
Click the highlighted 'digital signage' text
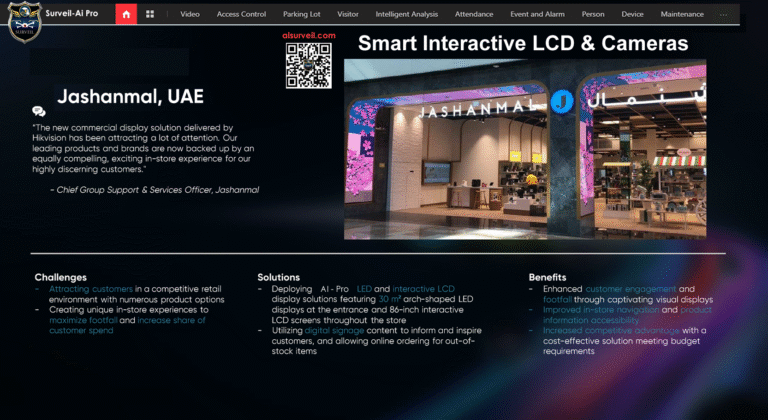click(335, 330)
